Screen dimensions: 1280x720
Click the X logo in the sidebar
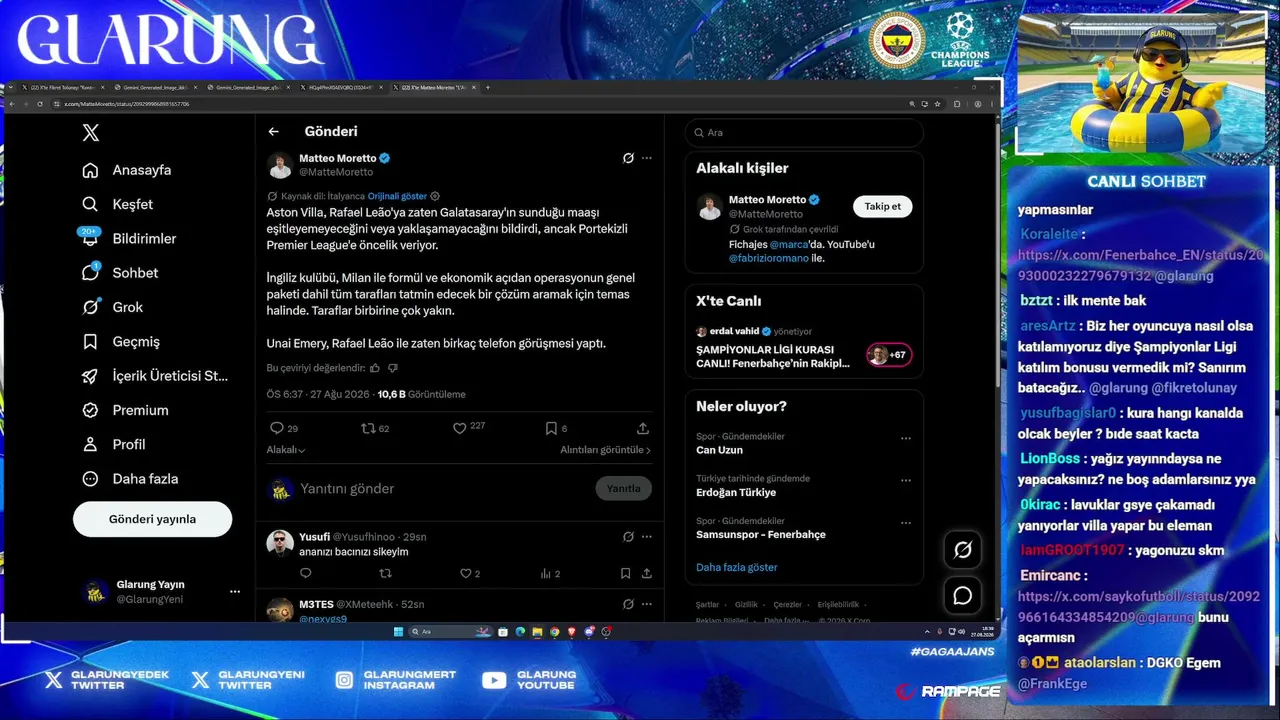pos(90,133)
